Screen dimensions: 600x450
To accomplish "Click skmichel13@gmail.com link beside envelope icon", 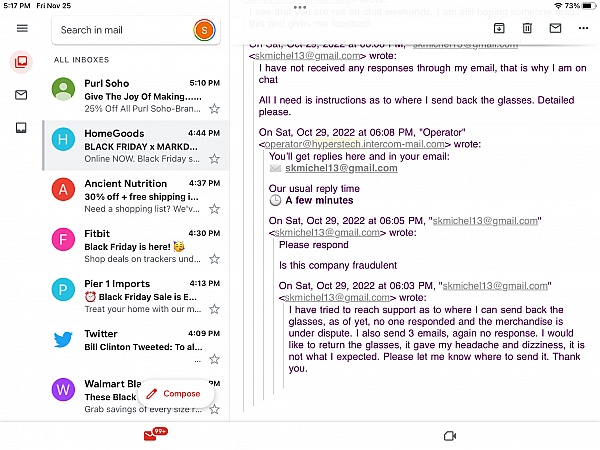I will (x=341, y=168).
